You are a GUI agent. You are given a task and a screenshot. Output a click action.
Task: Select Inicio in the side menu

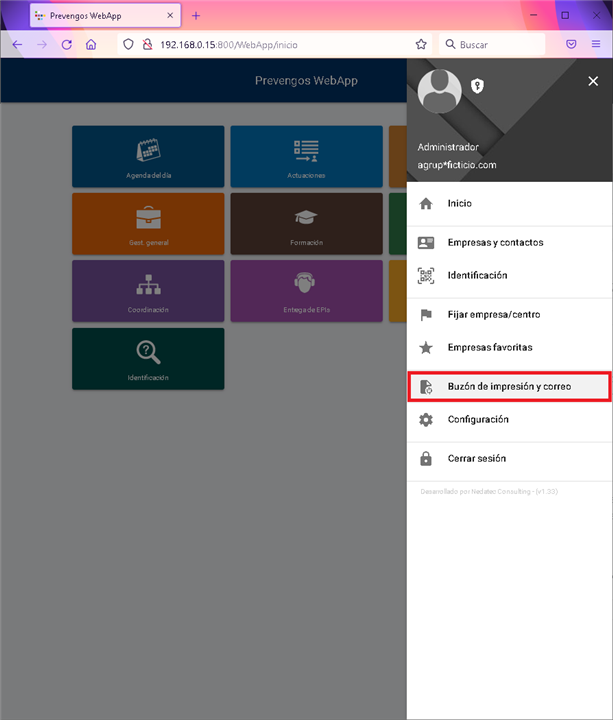[x=459, y=203]
